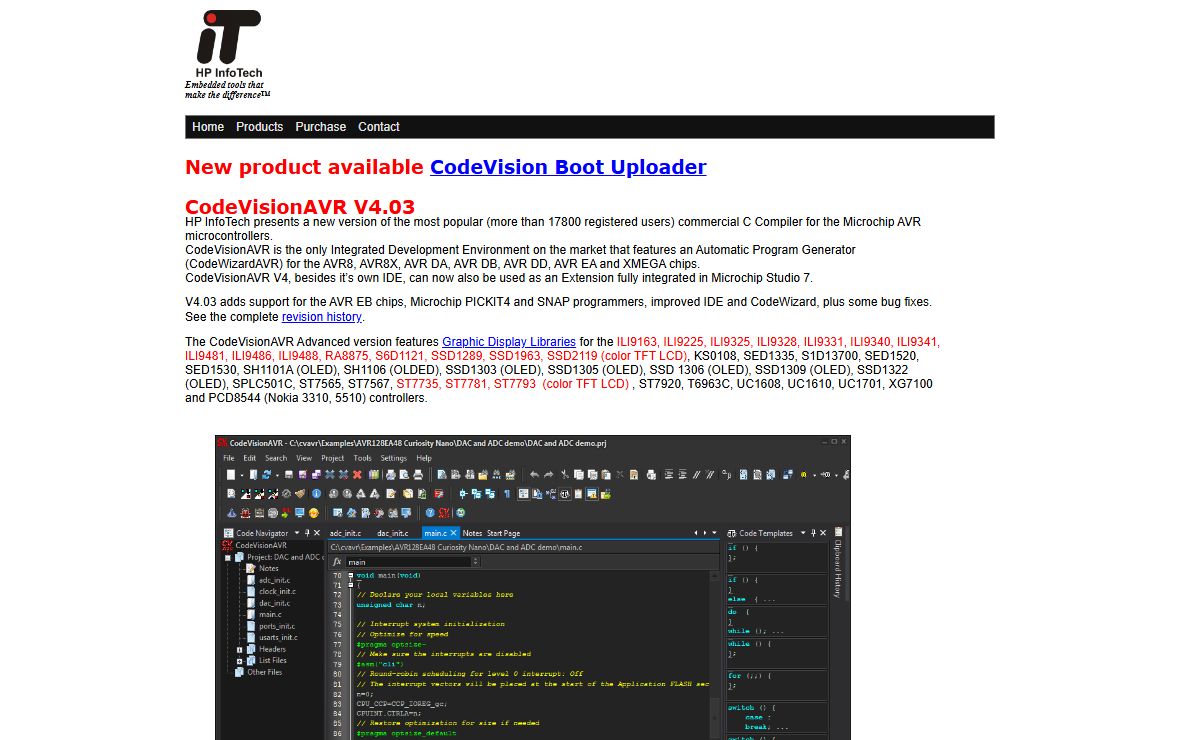Screen dimensions: 1200x740
Task: Select Notes in the Code Navigator tree
Action: click(x=269, y=568)
